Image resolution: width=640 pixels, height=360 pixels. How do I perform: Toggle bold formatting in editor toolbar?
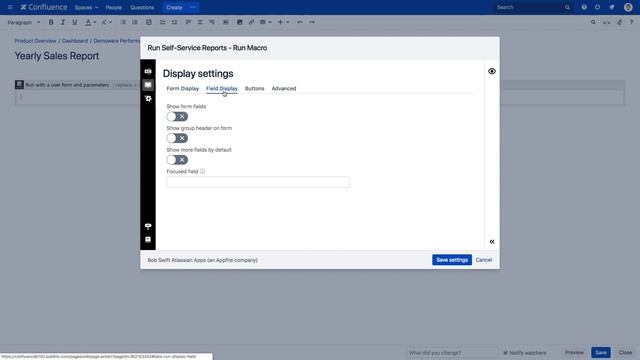(x=51, y=22)
